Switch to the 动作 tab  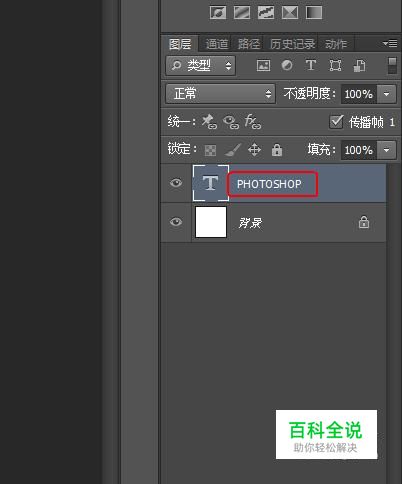[x=336, y=44]
